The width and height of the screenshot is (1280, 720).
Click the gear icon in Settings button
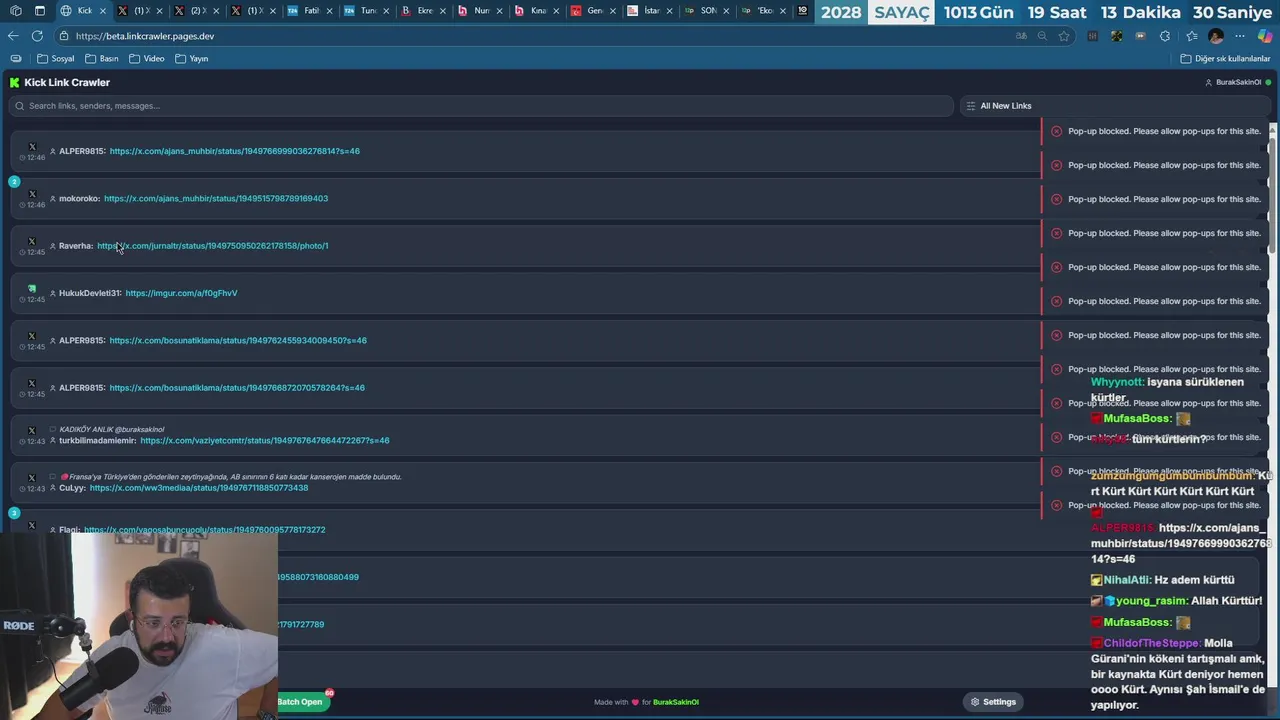click(975, 702)
